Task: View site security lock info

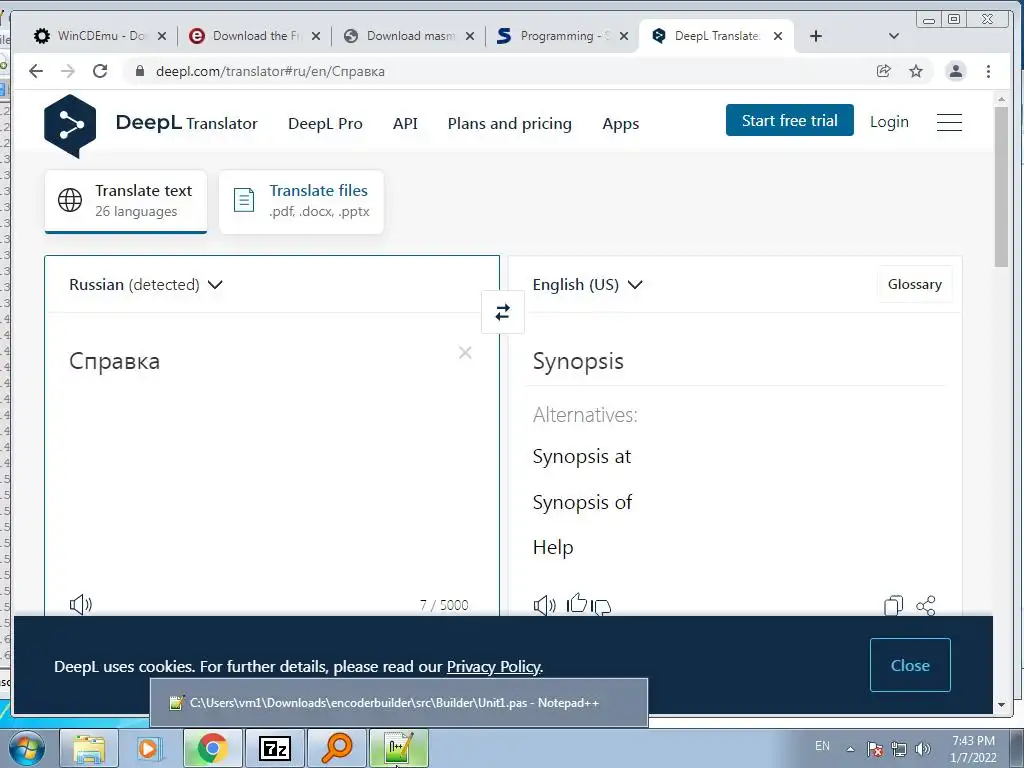Action: coord(140,71)
